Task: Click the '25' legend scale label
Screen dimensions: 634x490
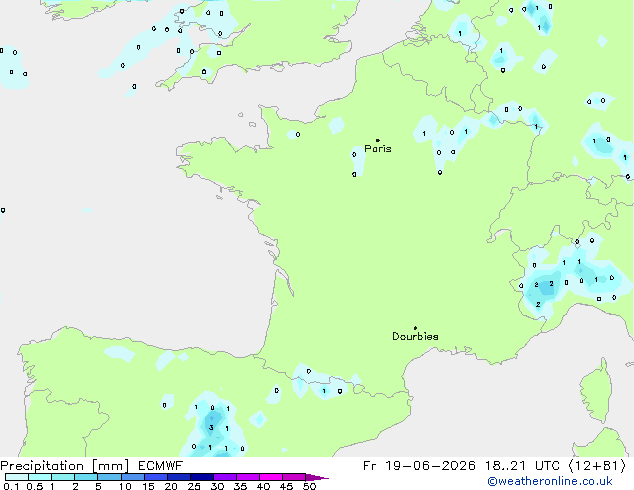Action: [x=194, y=486]
